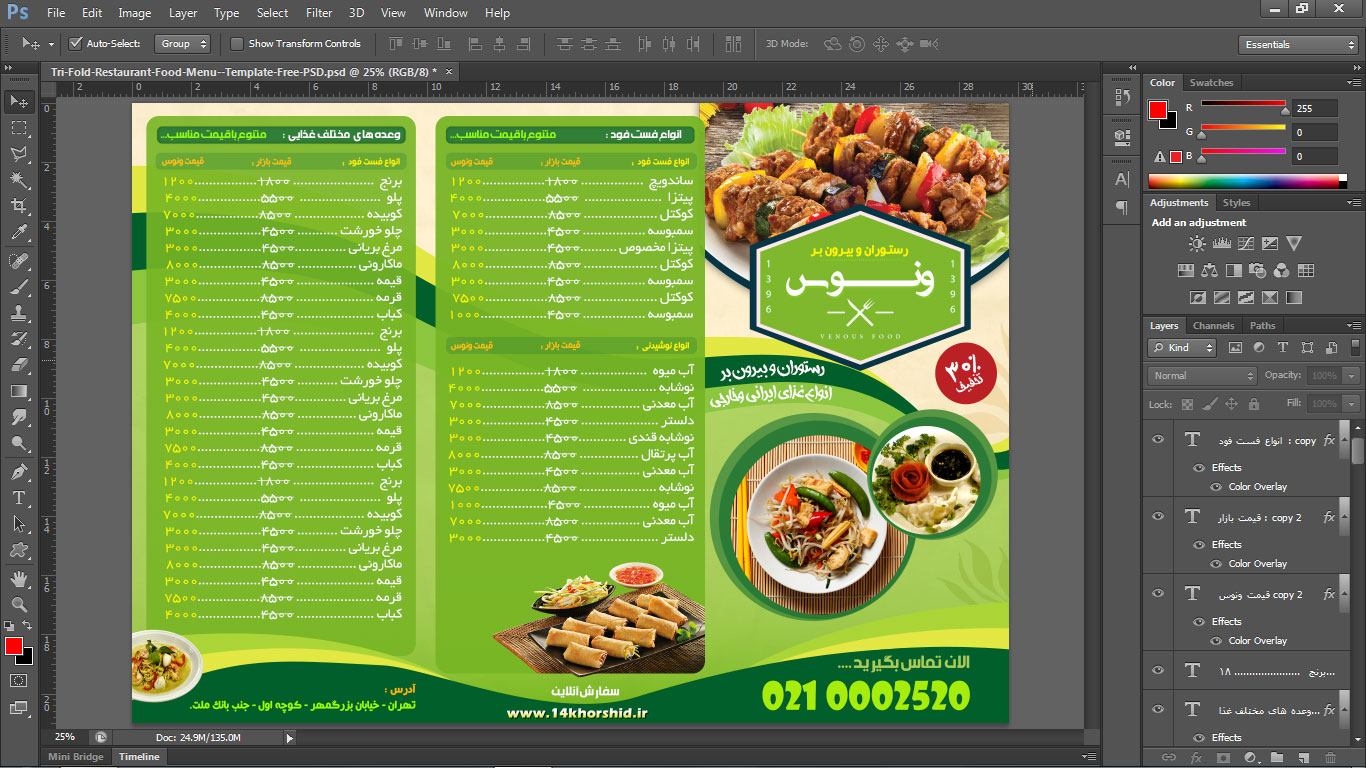This screenshot has width=1366, height=768.
Task: Switch to the Swatches tab
Action: coord(1211,83)
